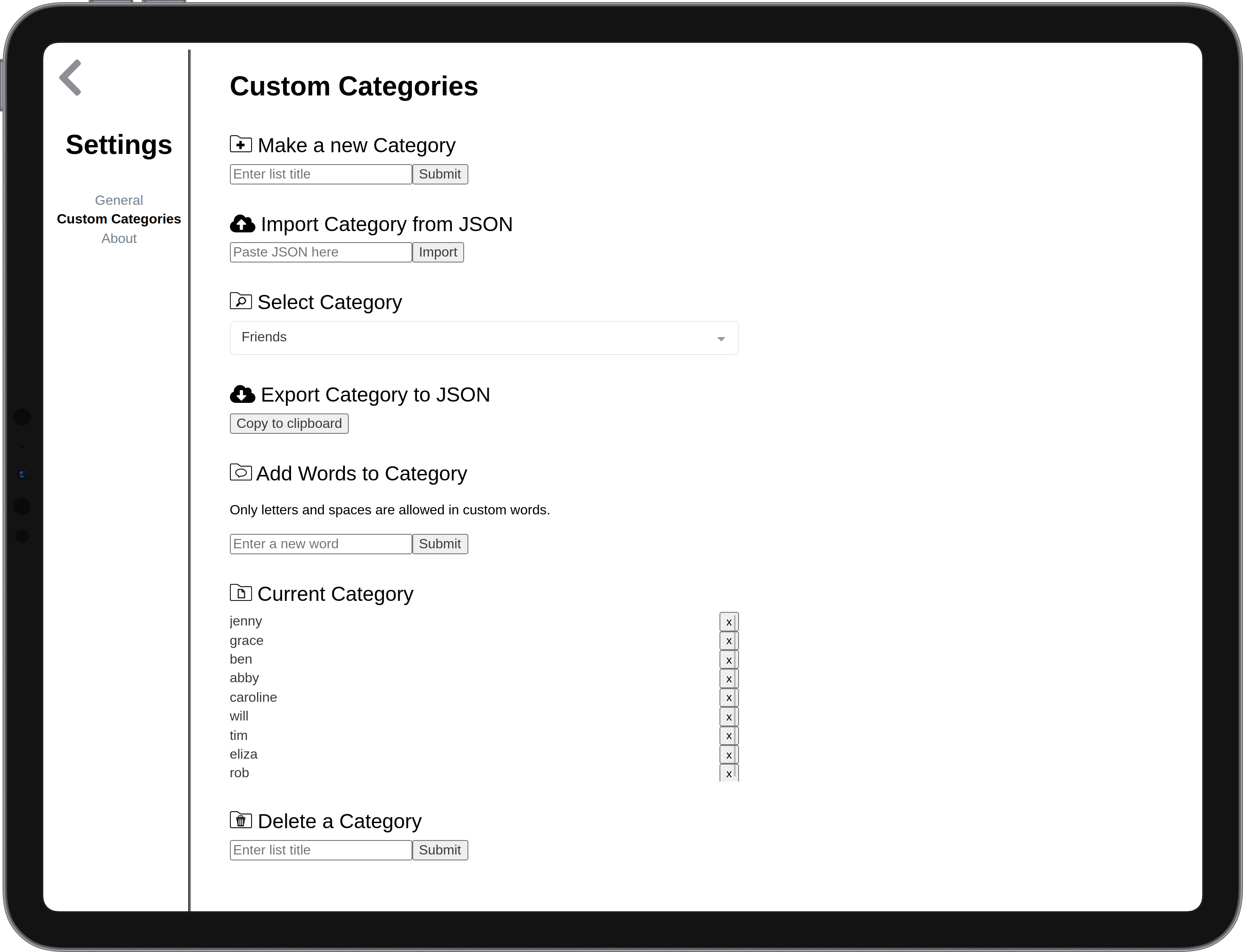
Task: Remove grace from the category
Action: pos(729,641)
